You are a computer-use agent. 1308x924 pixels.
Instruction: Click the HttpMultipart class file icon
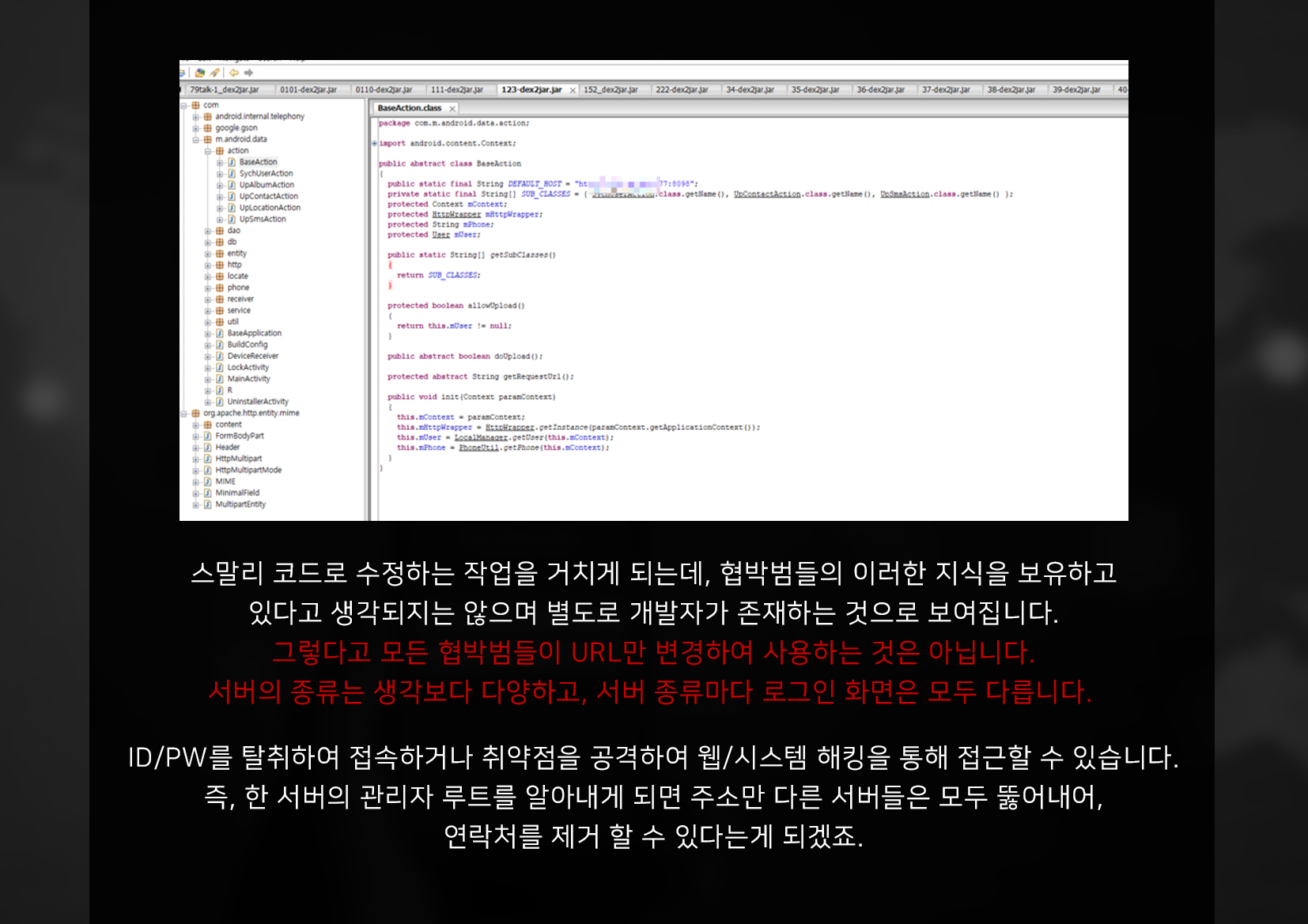(x=208, y=458)
